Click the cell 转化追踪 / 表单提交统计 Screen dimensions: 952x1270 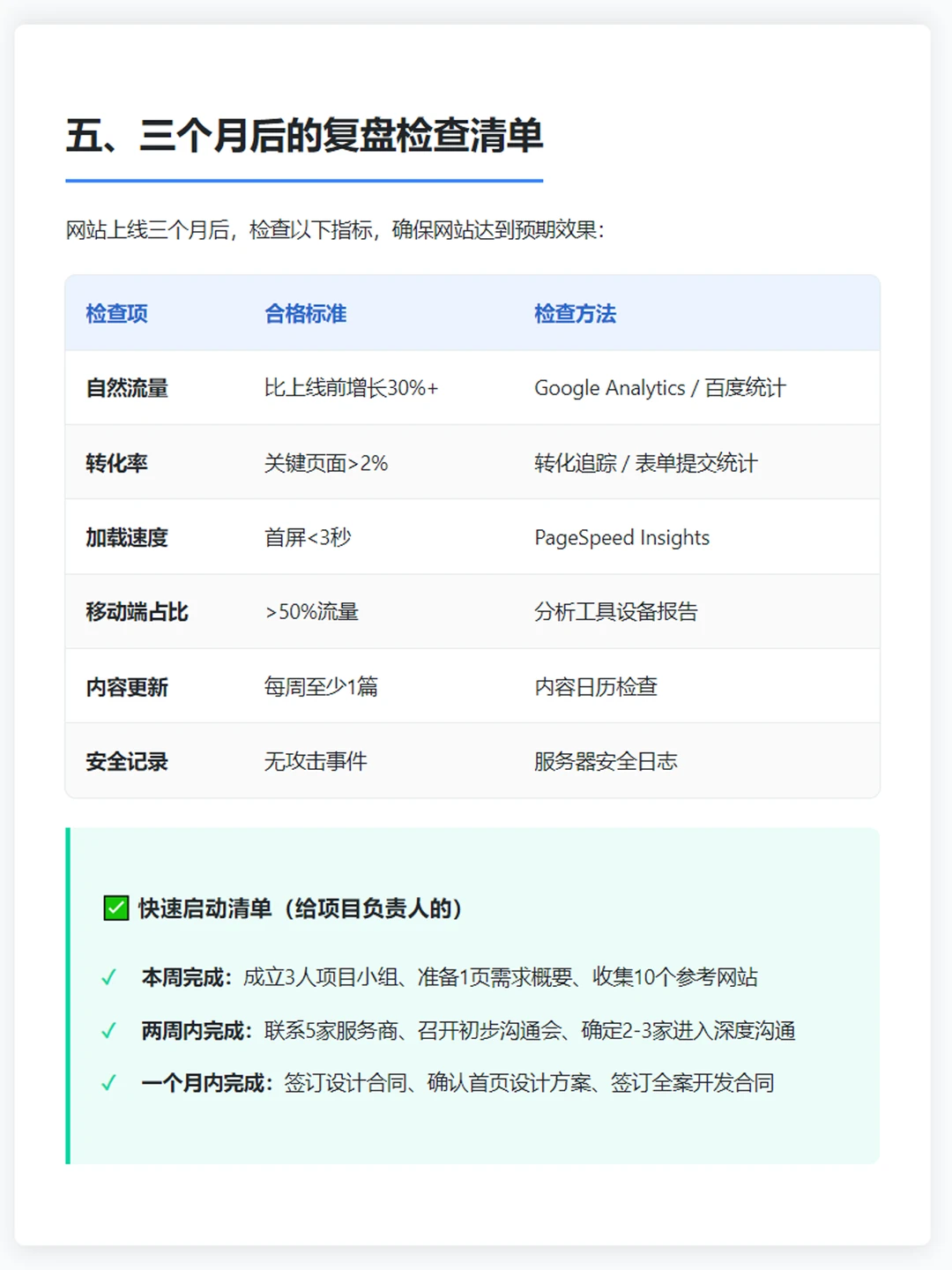(x=645, y=463)
